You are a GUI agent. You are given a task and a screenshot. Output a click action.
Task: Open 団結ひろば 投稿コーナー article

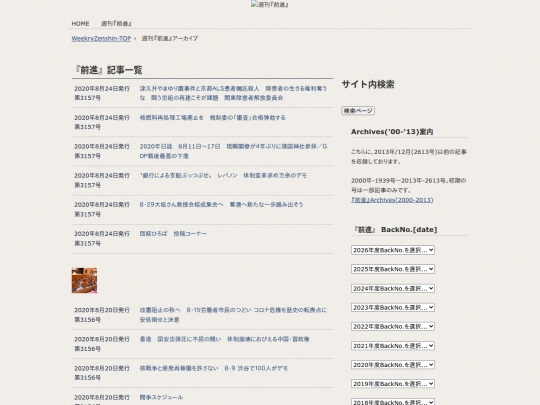(173, 233)
